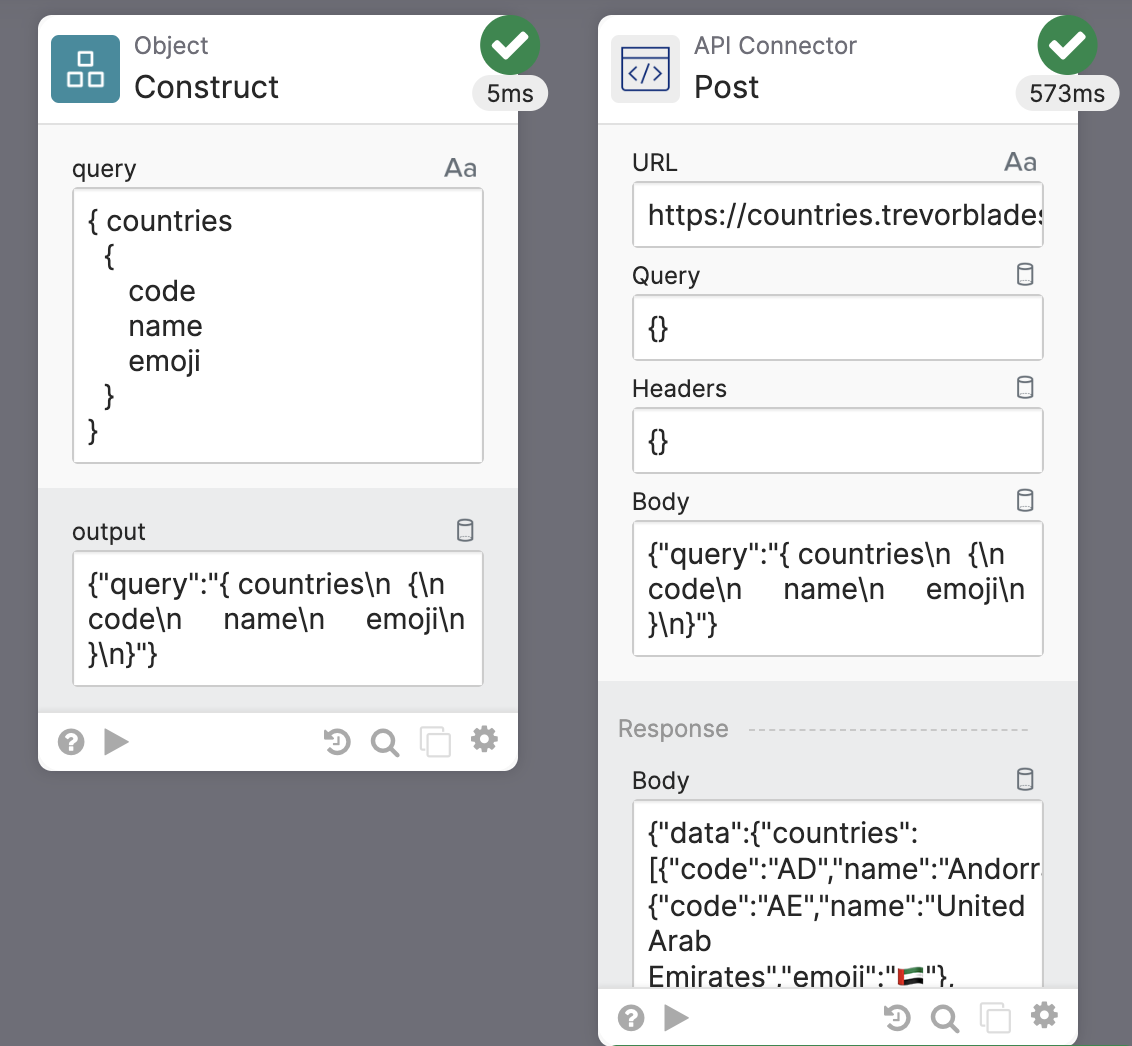Click inside the query text editor
Screen dimensions: 1132x1046
coord(278,325)
